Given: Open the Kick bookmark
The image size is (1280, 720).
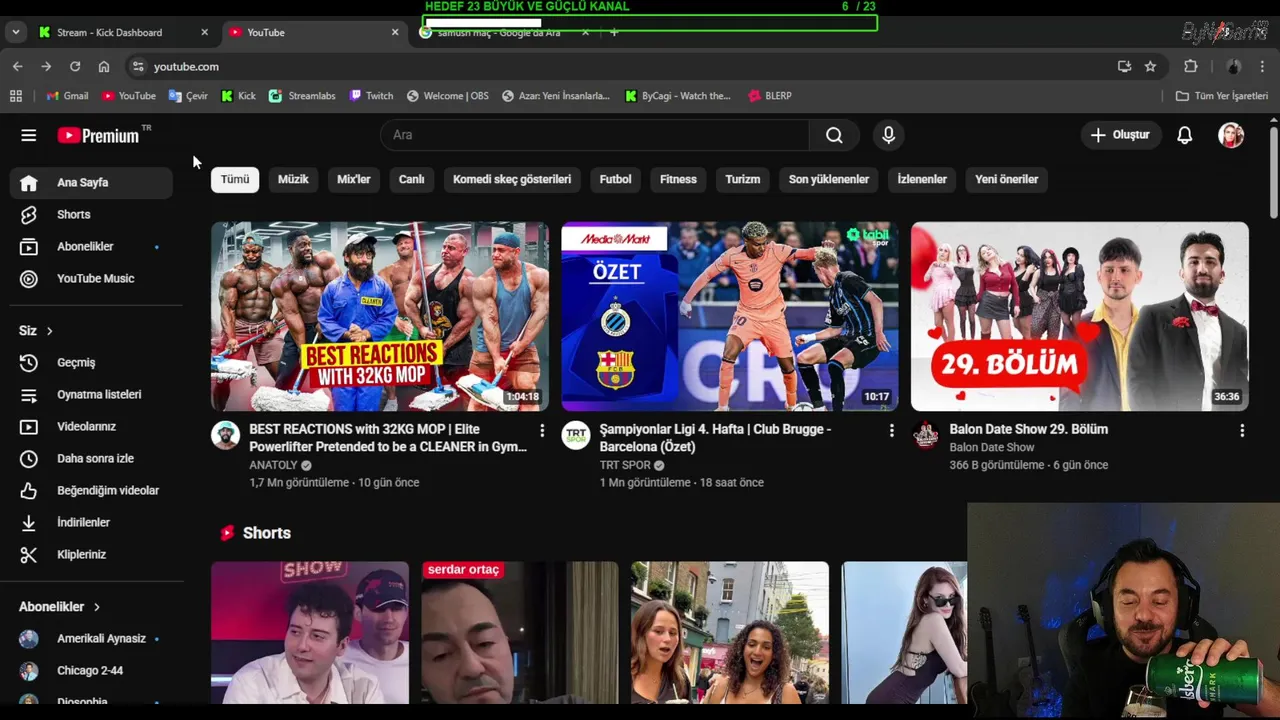Looking at the screenshot, I should pos(238,96).
